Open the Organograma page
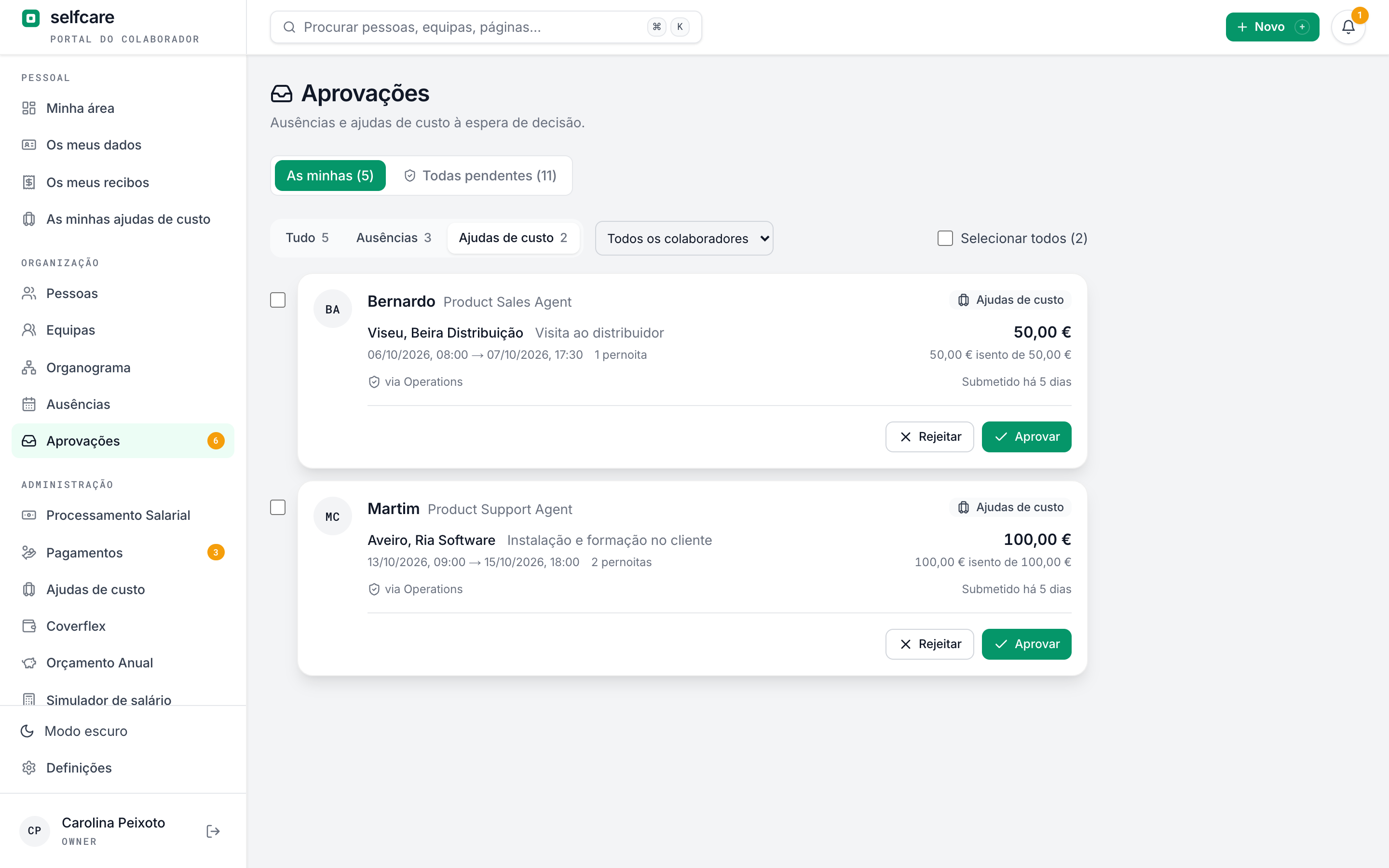The width and height of the screenshot is (1389, 868). (x=123, y=367)
